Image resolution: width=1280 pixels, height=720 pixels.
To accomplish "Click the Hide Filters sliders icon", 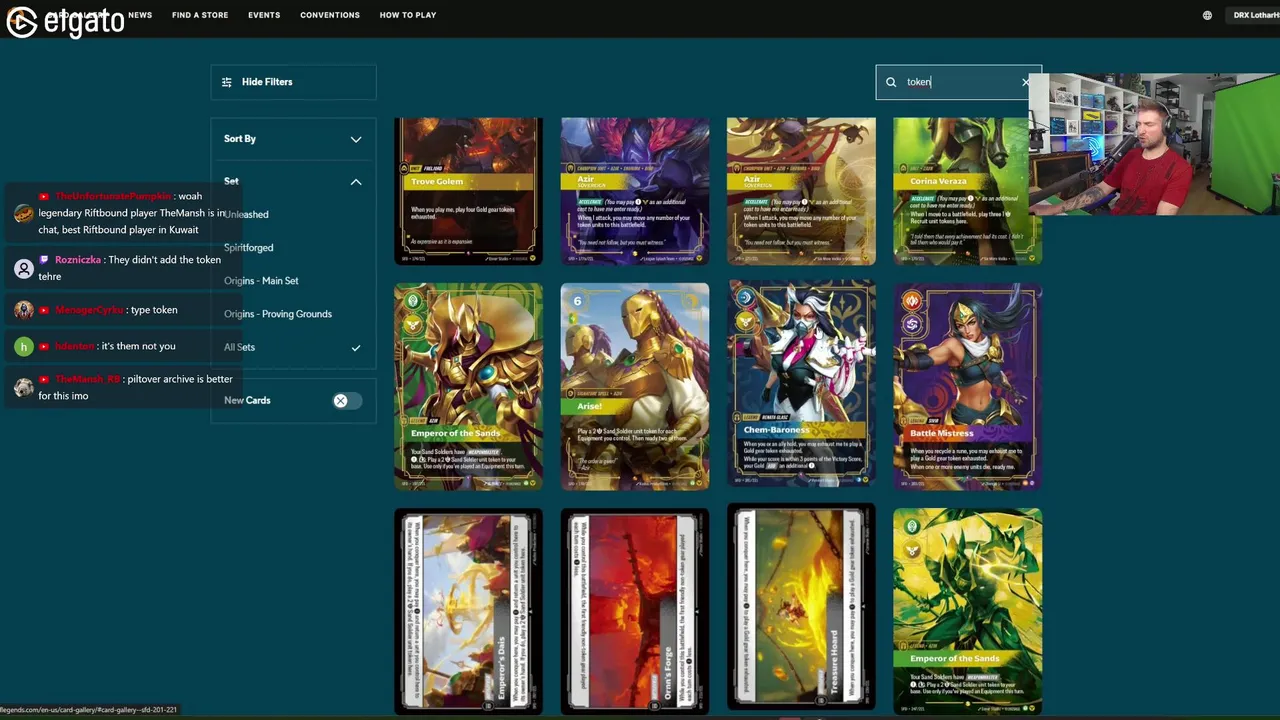I will pyautogui.click(x=227, y=82).
